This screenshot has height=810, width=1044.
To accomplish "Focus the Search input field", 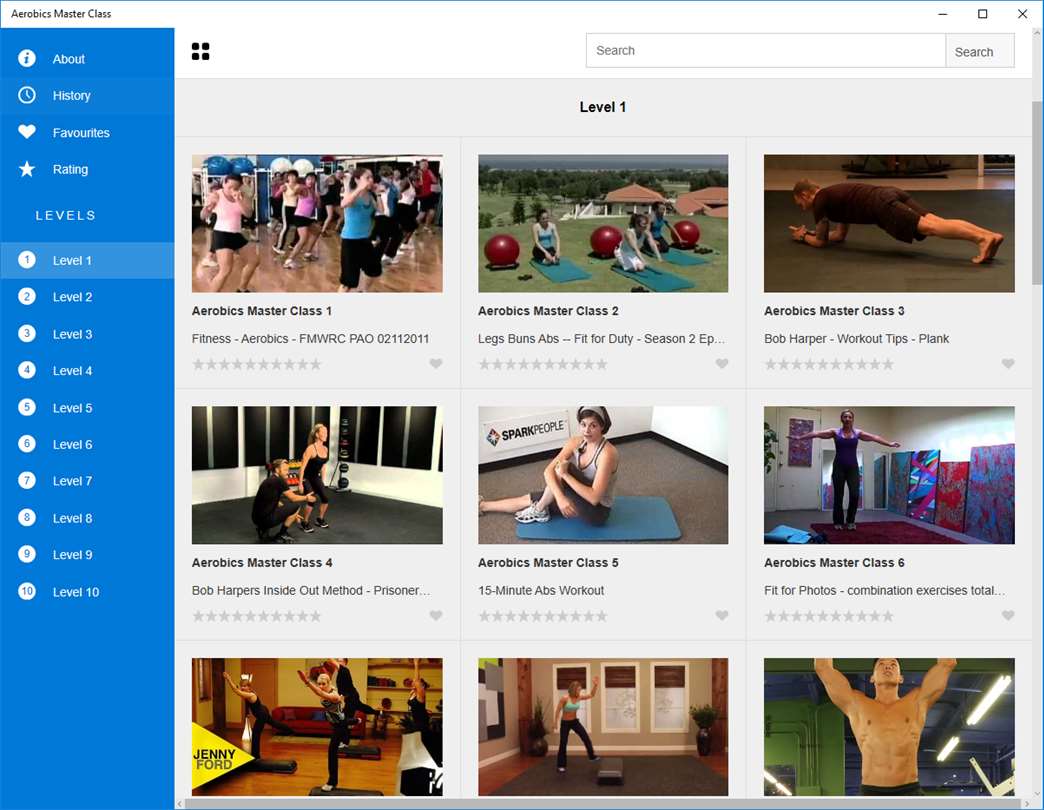I will pyautogui.click(x=766, y=51).
